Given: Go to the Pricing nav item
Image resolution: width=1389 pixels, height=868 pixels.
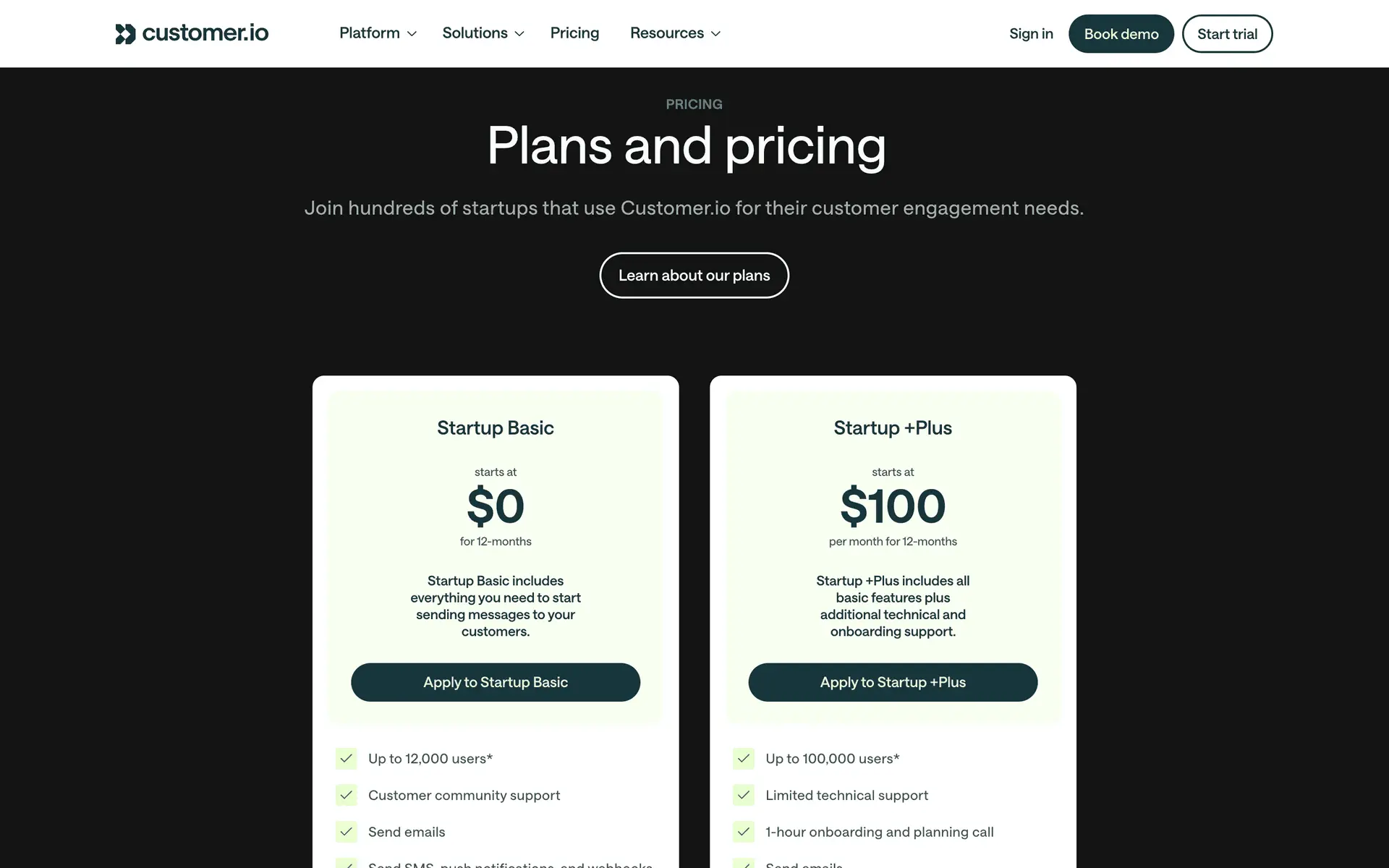Looking at the screenshot, I should pyautogui.click(x=574, y=33).
